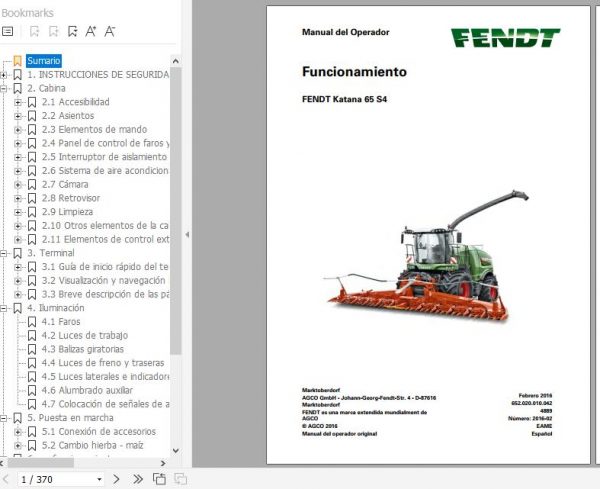Expand the 2.1 Accesibilidad node
Image resolution: width=600 pixels, height=489 pixels.
[x=18, y=102]
